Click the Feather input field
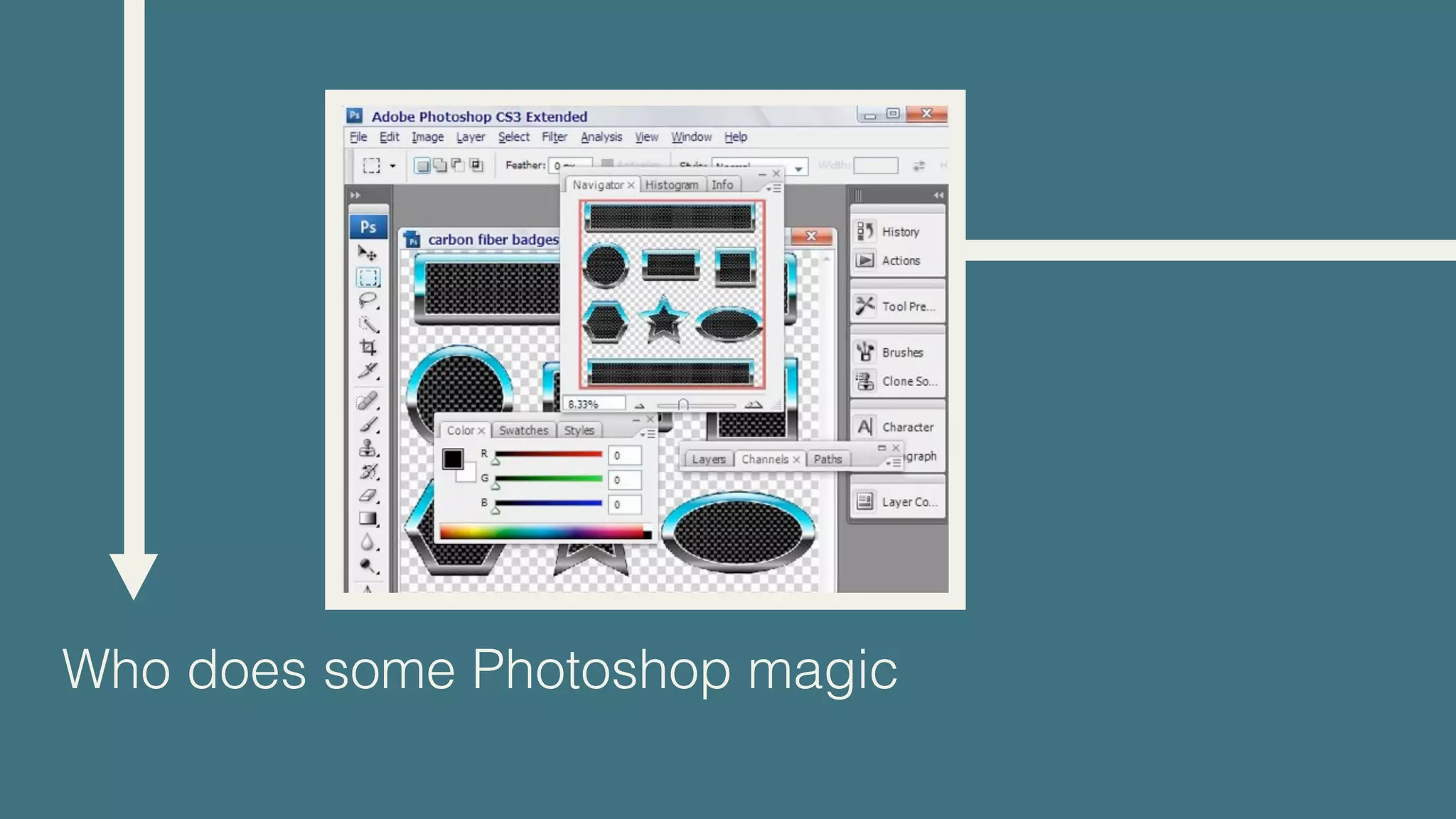This screenshot has height=819, width=1456. 570,166
